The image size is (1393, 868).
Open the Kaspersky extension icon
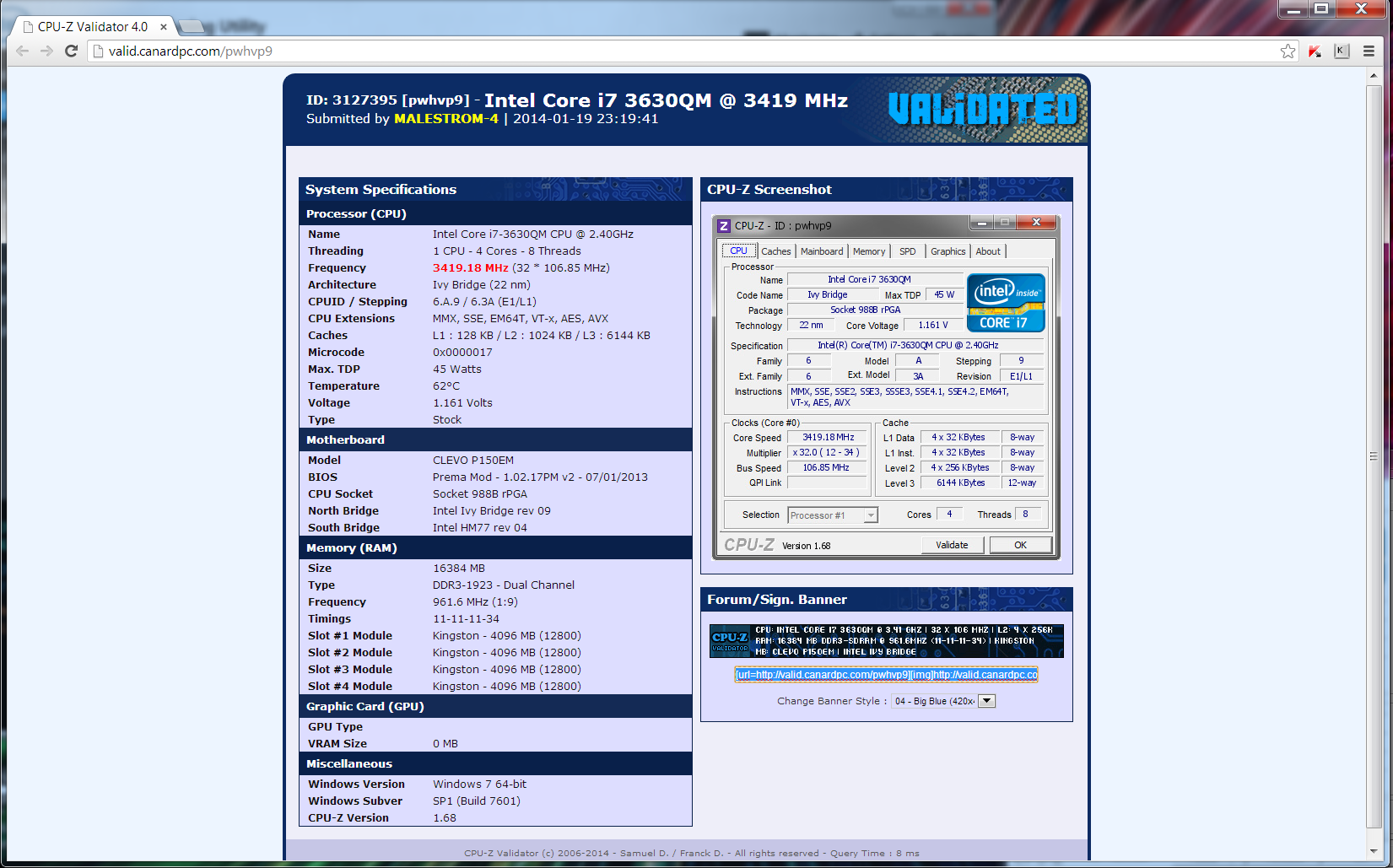[x=1315, y=51]
